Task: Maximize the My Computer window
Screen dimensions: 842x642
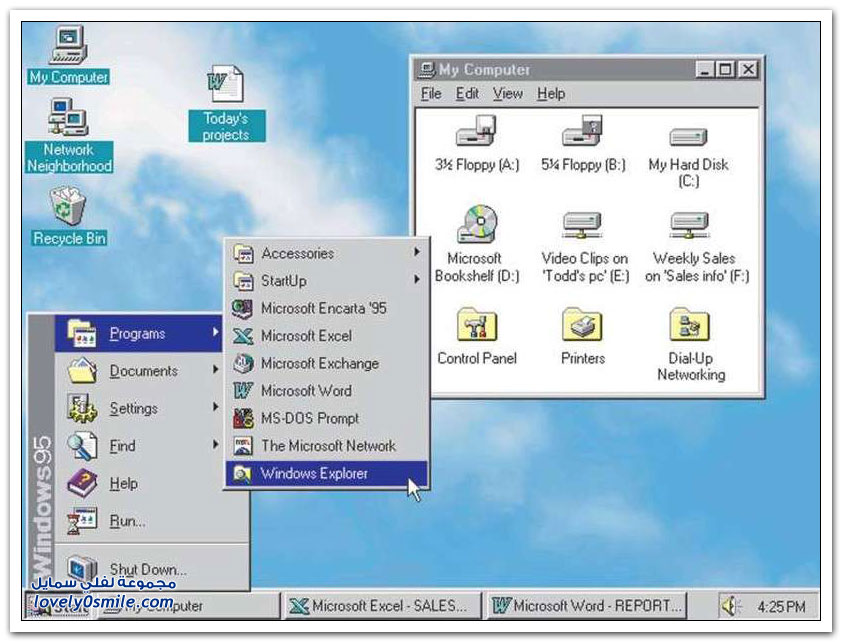Action: point(725,70)
